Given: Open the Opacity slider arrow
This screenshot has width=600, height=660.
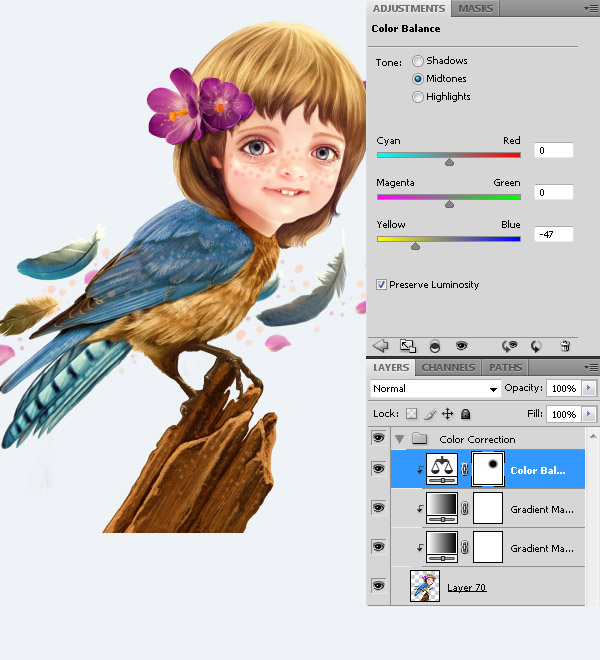Looking at the screenshot, I should (589, 388).
